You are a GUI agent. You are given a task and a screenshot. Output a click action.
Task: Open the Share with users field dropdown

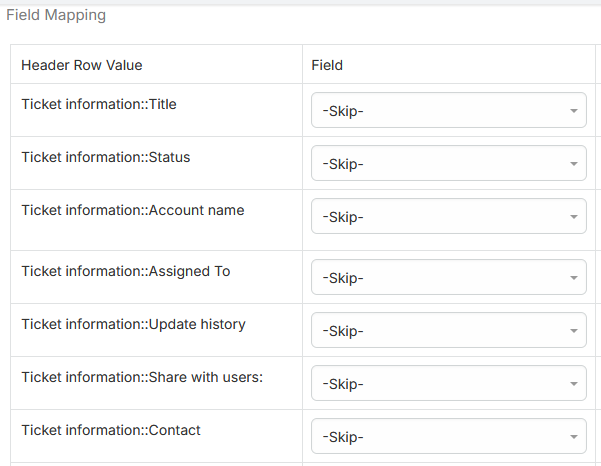point(448,383)
